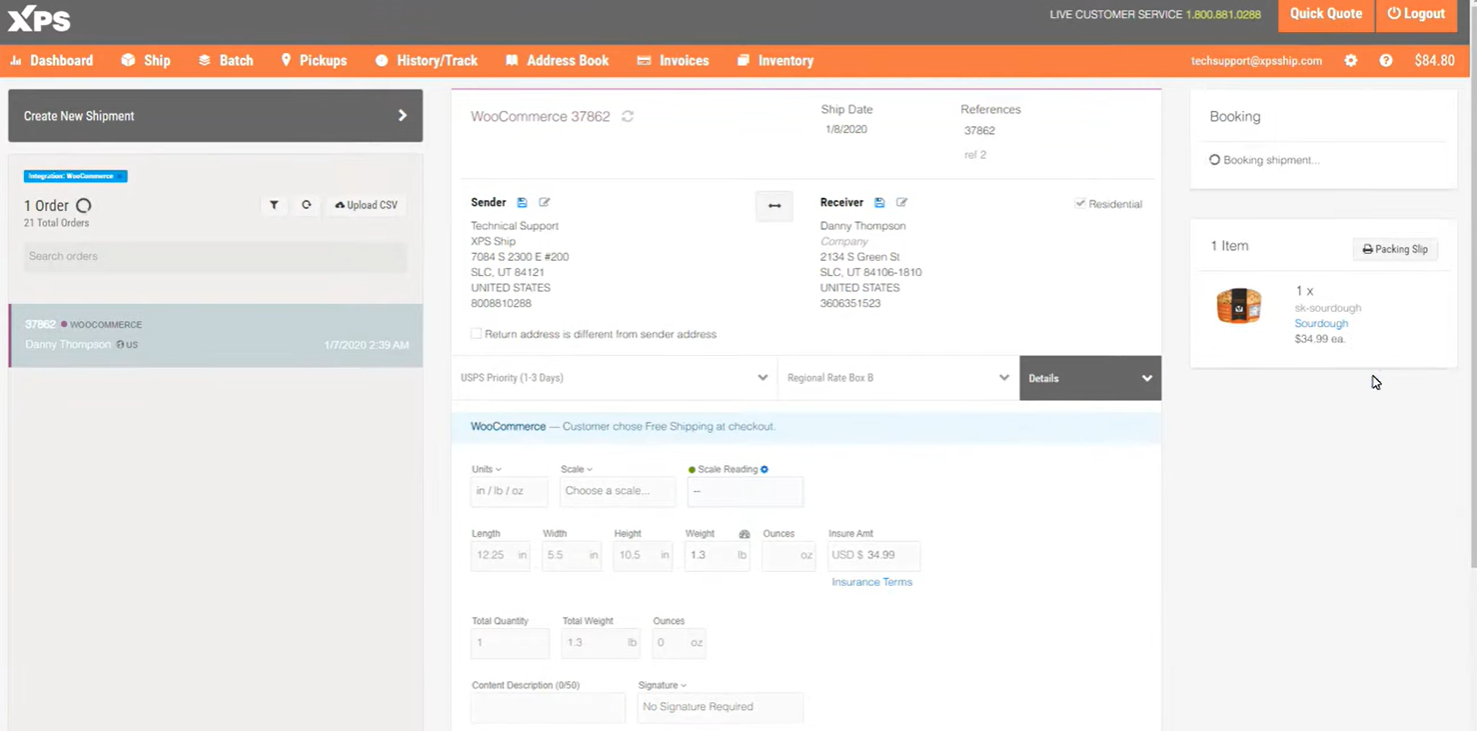Save sender address using the address book icon

(521, 202)
